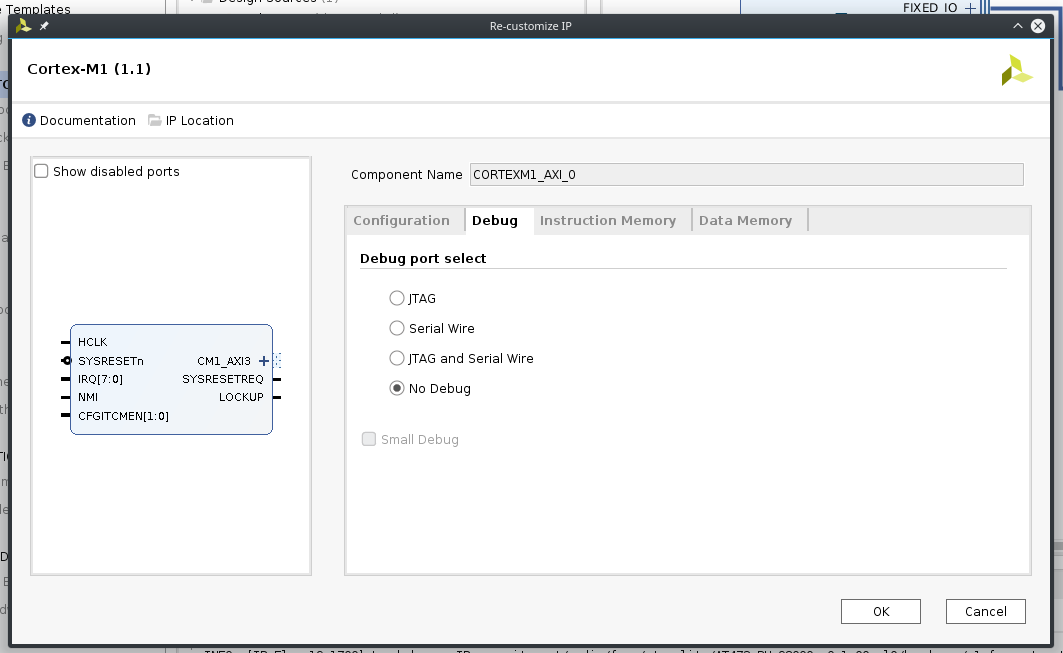The width and height of the screenshot is (1063, 653).
Task: Click the HCLK port label
Action: pyautogui.click(x=92, y=342)
